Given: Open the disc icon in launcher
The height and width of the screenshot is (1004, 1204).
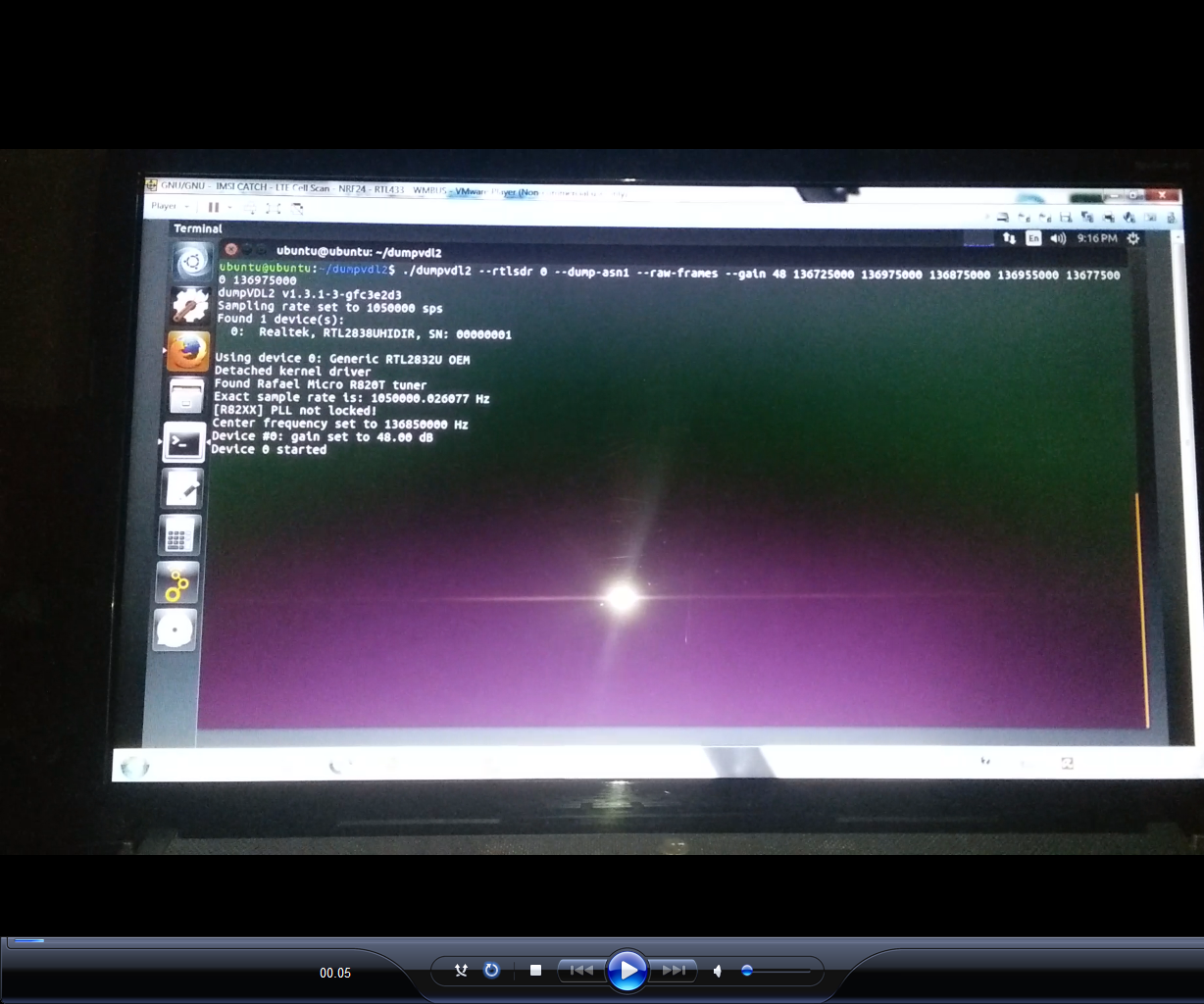Looking at the screenshot, I should (176, 630).
